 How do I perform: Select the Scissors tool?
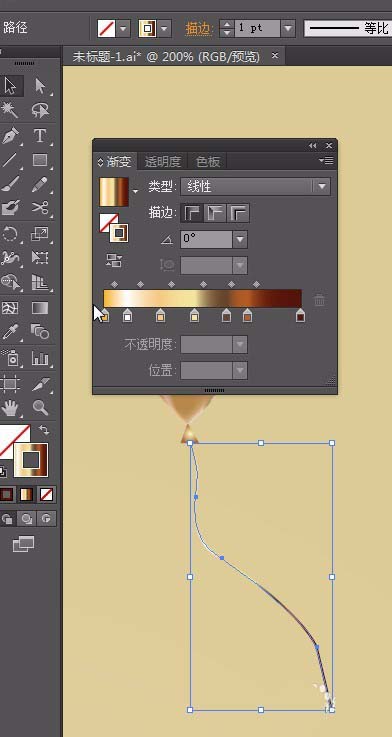[40, 207]
